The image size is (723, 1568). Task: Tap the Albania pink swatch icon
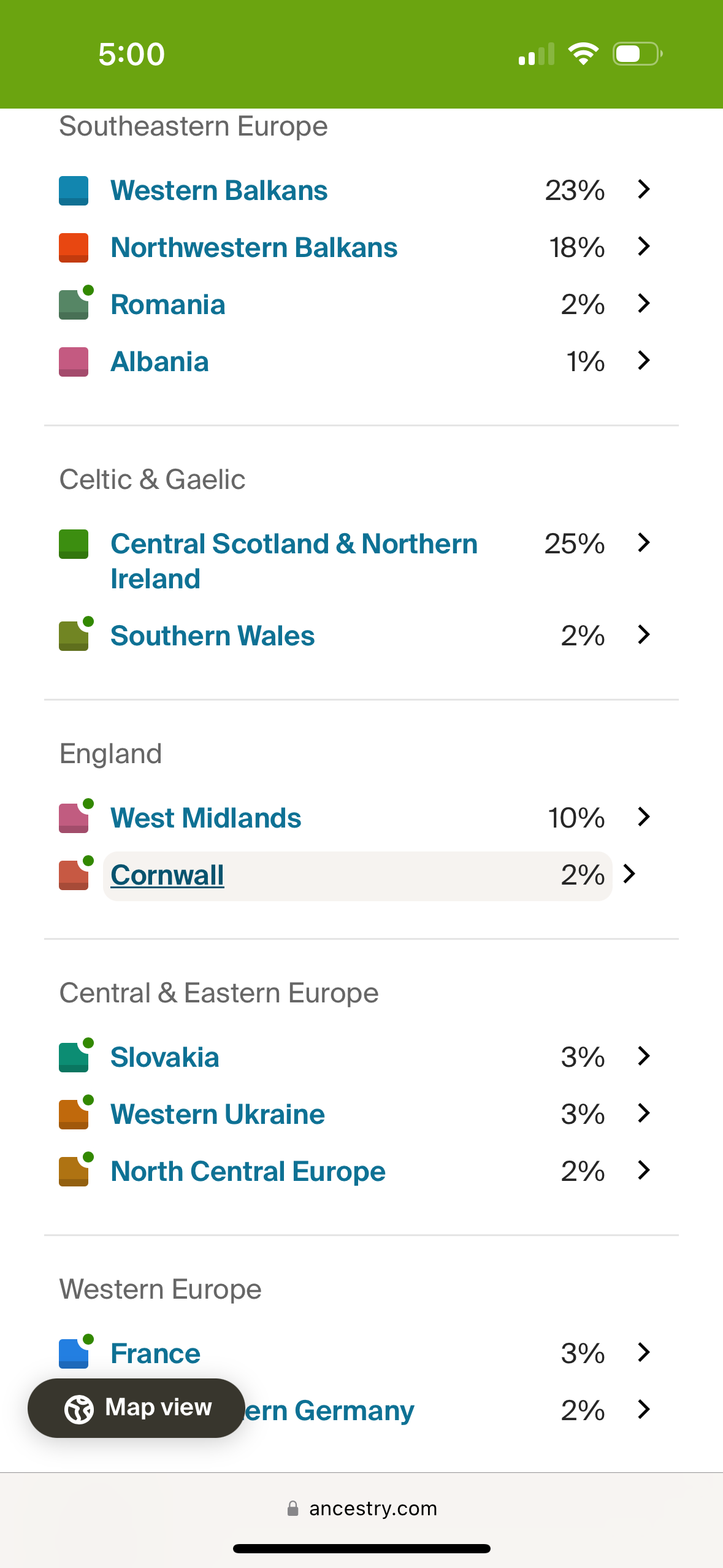tap(74, 362)
